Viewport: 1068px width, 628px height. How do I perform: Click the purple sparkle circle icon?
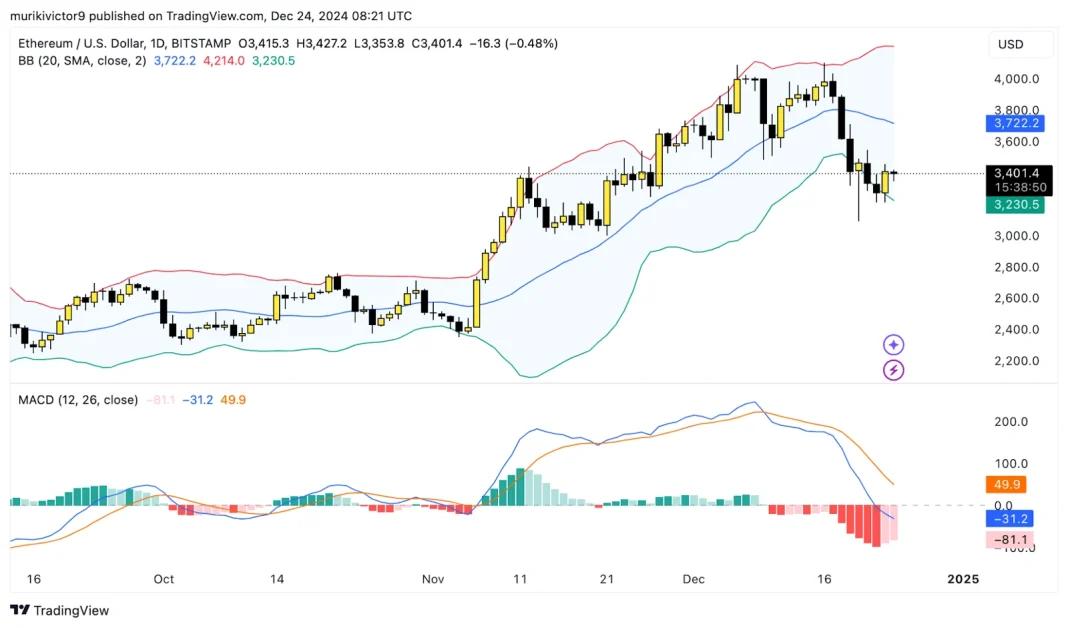tap(893, 345)
